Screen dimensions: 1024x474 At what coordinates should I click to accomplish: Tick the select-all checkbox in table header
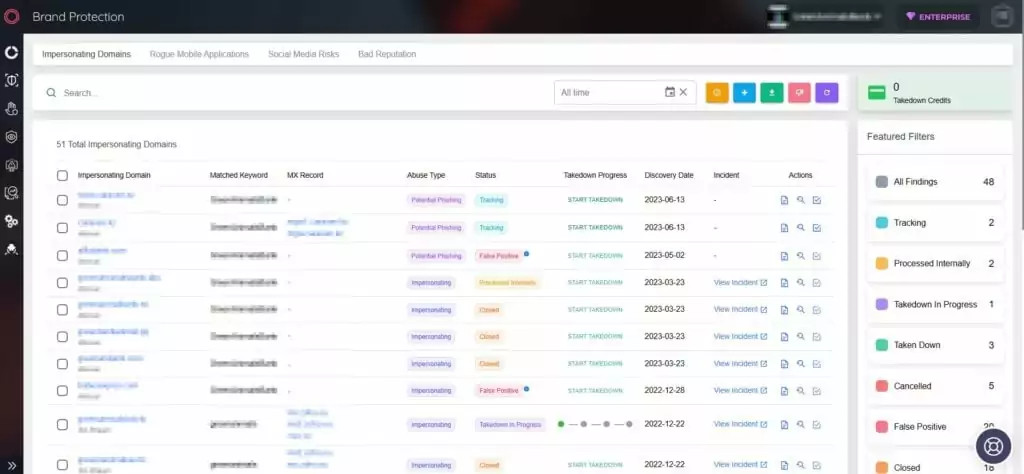62,176
